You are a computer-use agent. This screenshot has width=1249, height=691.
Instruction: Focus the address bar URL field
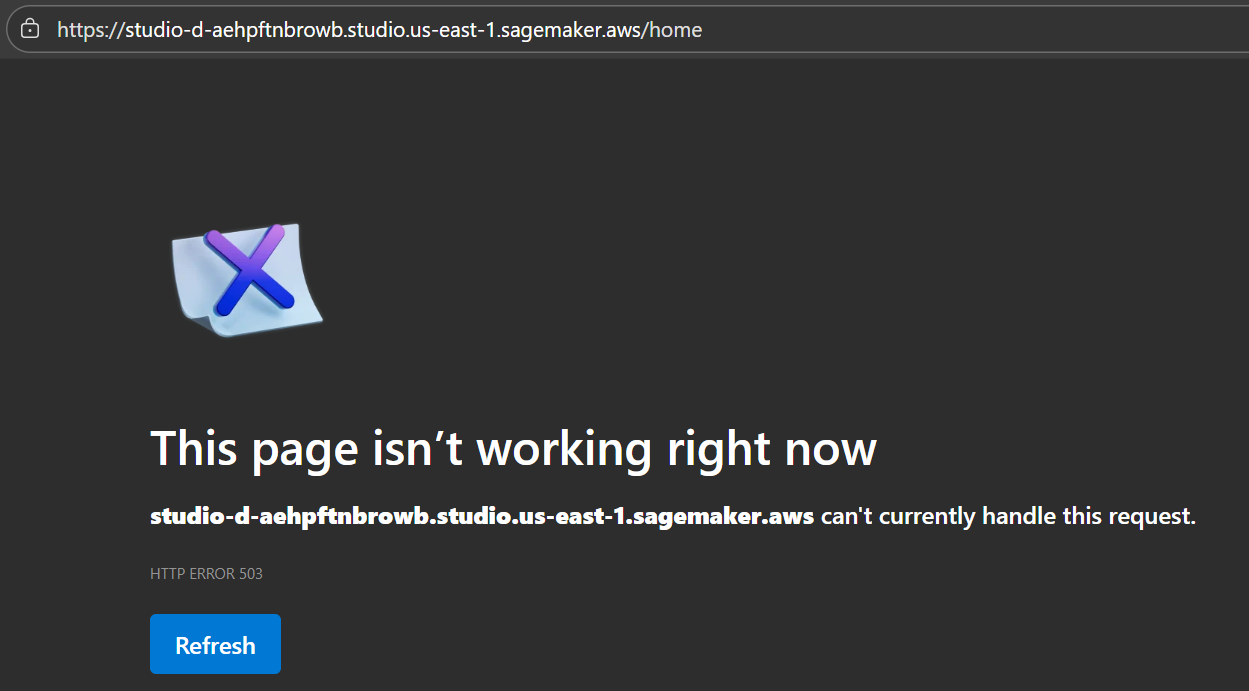click(x=640, y=29)
